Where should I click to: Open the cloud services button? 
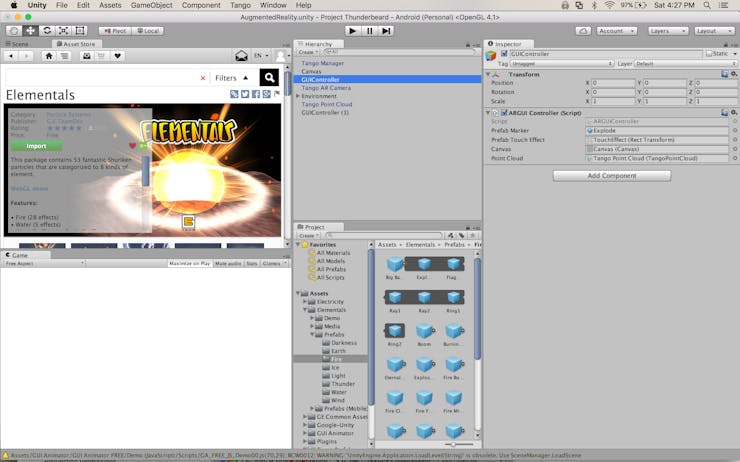click(583, 31)
